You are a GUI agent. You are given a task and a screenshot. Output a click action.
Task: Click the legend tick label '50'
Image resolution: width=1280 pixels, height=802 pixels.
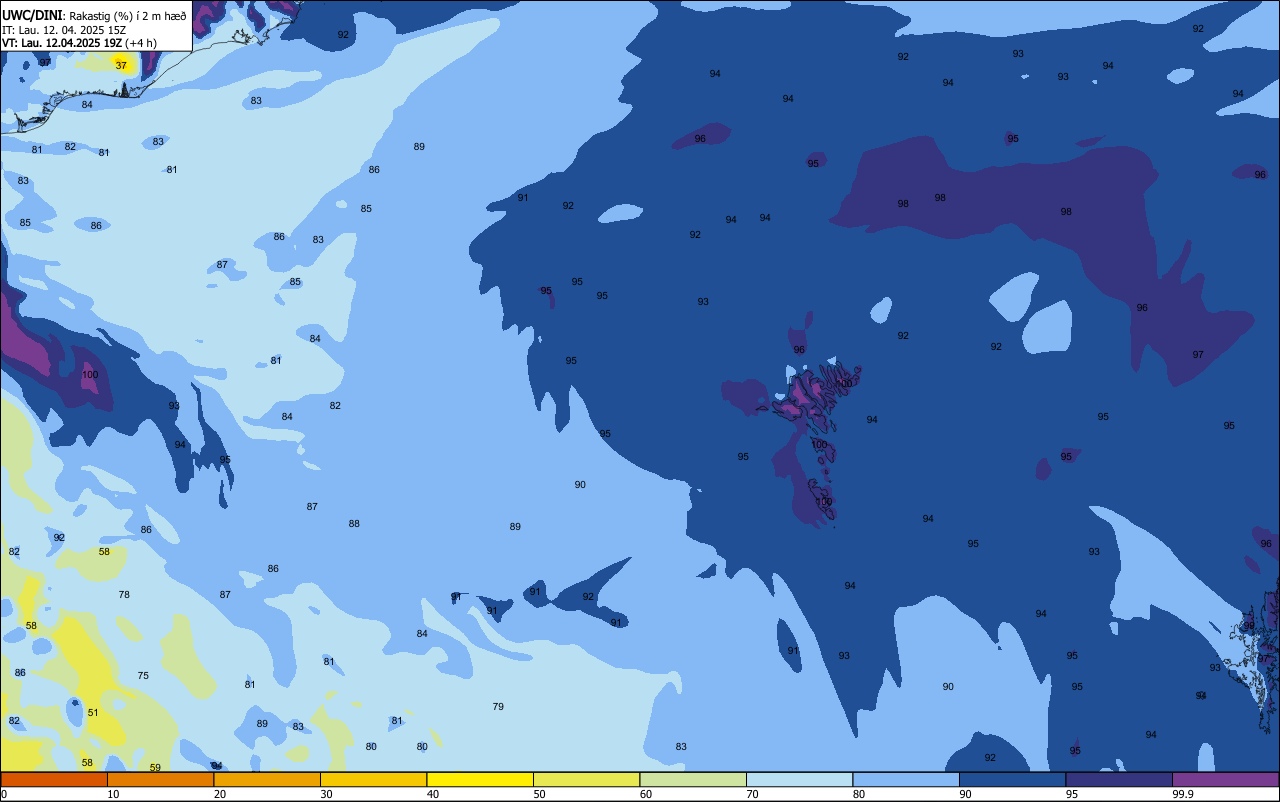539,794
